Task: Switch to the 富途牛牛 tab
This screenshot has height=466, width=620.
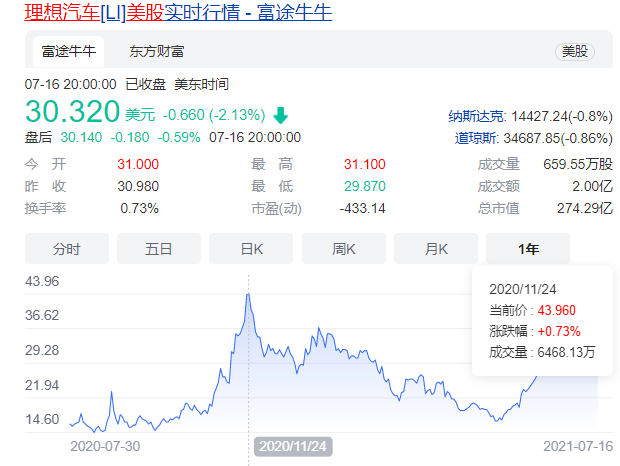Action: [68, 51]
